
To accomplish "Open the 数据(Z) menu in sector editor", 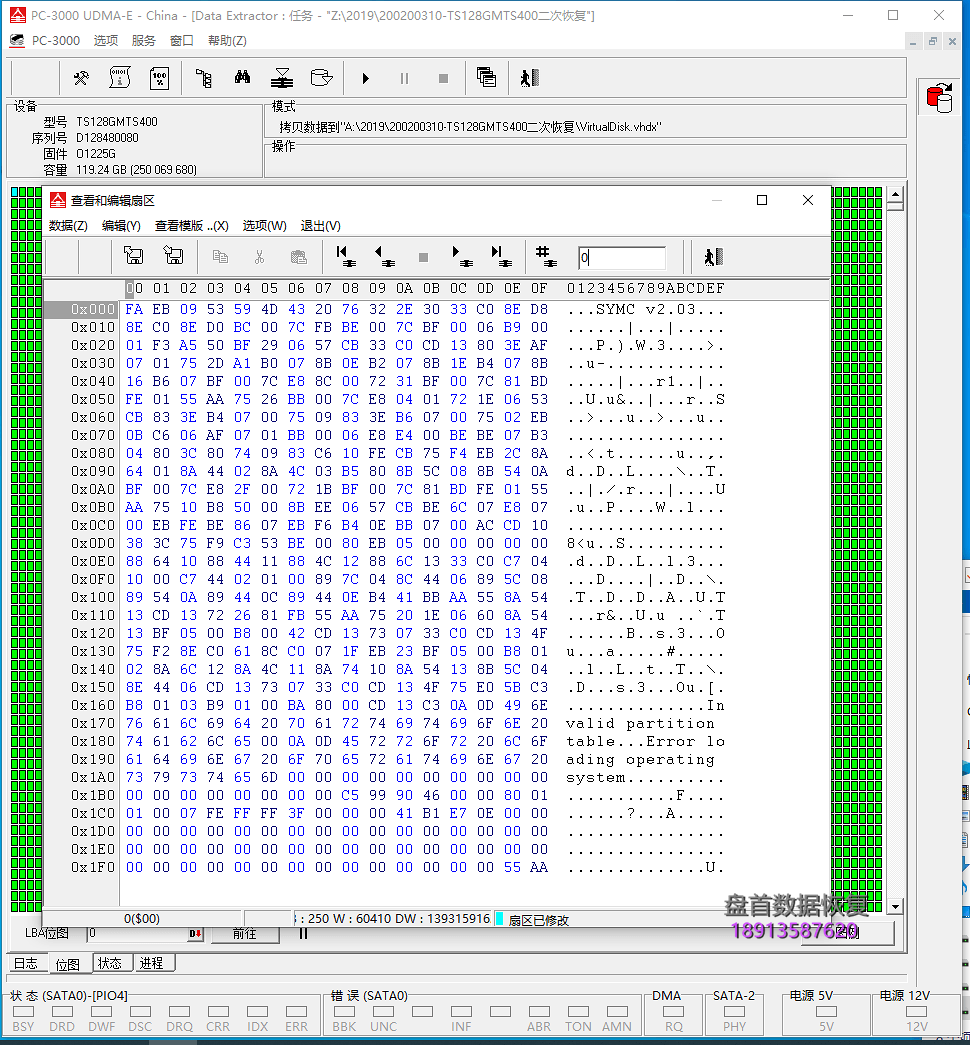I will [68, 226].
